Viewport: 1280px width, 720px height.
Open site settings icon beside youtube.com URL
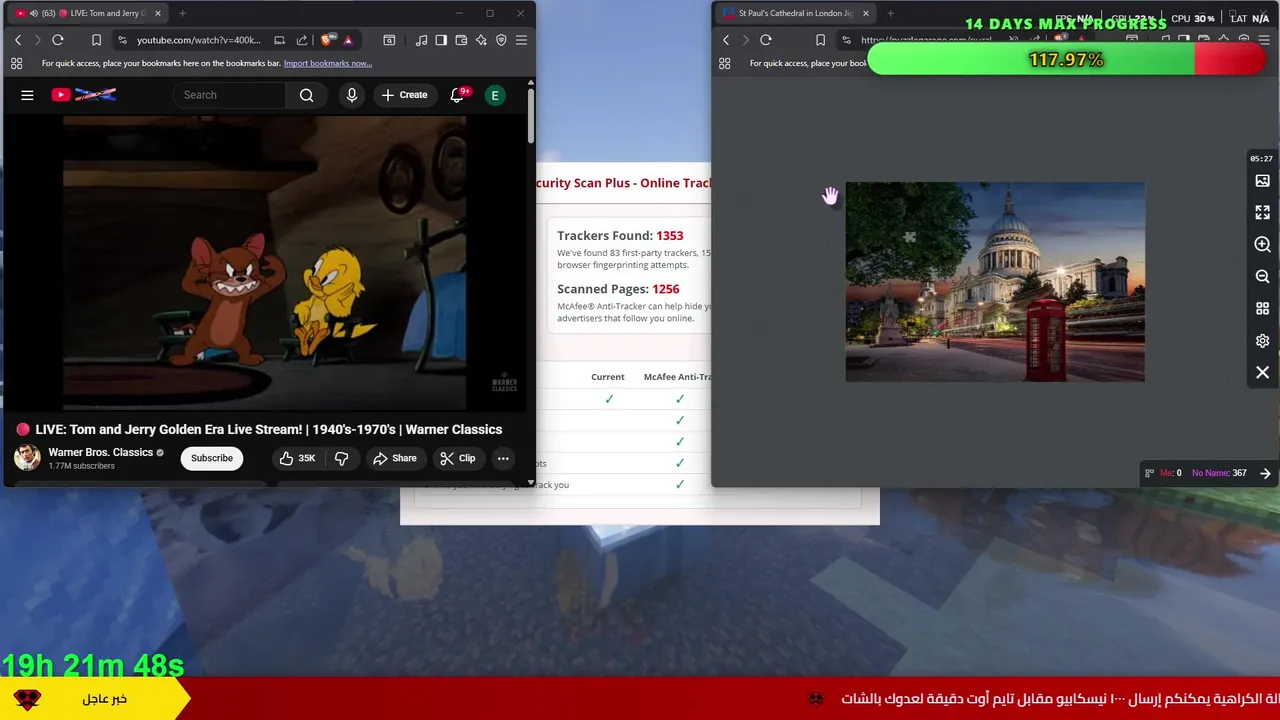(x=122, y=40)
